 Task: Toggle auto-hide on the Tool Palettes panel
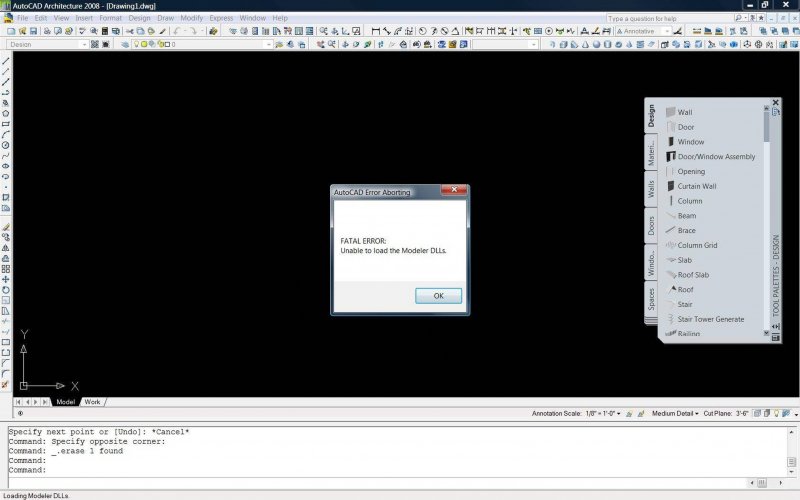(x=776, y=327)
